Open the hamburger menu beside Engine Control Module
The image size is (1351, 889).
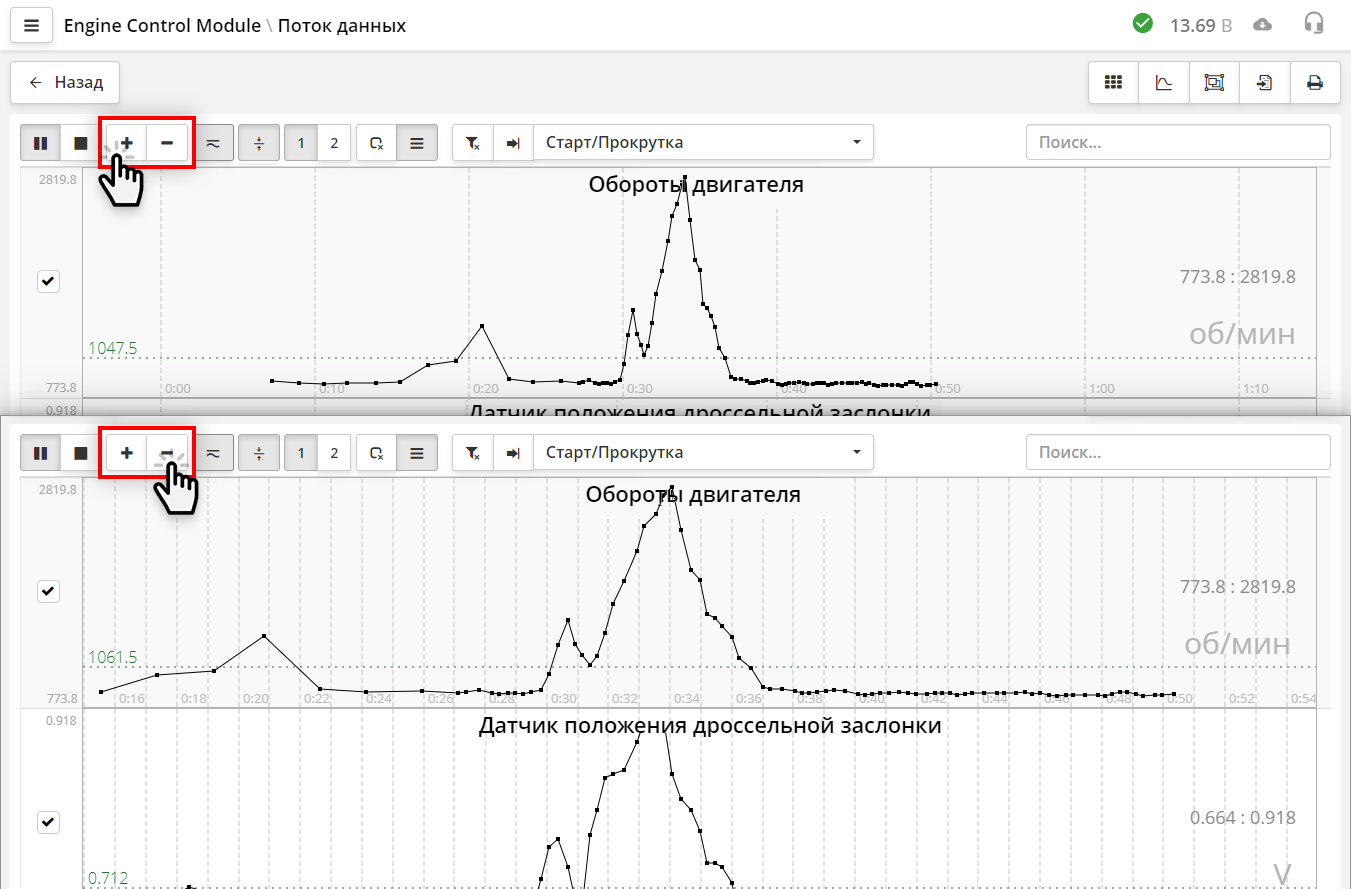click(x=31, y=25)
